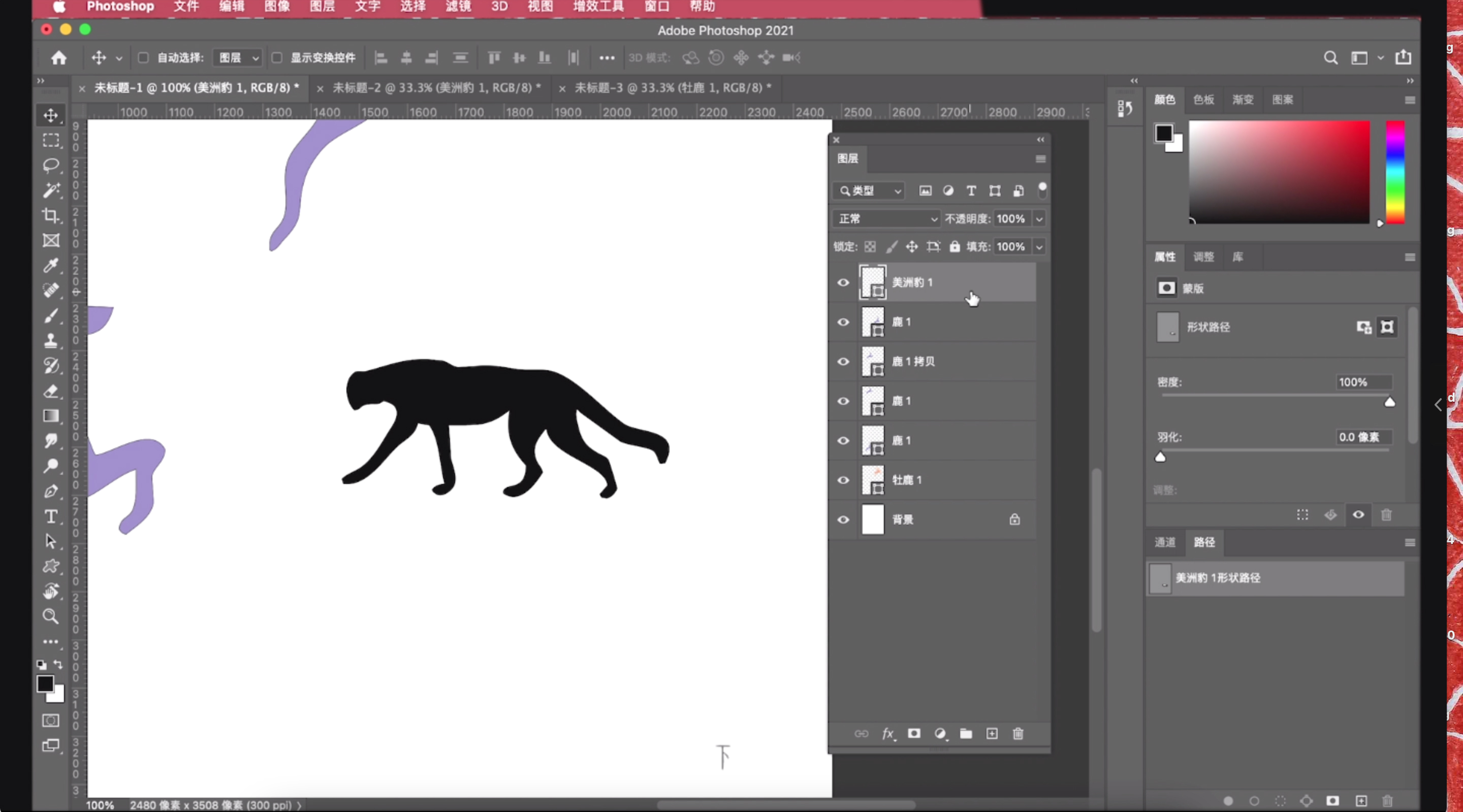Click inside the color picker field
Viewport: 1463px width, 812px height.
click(1279, 172)
